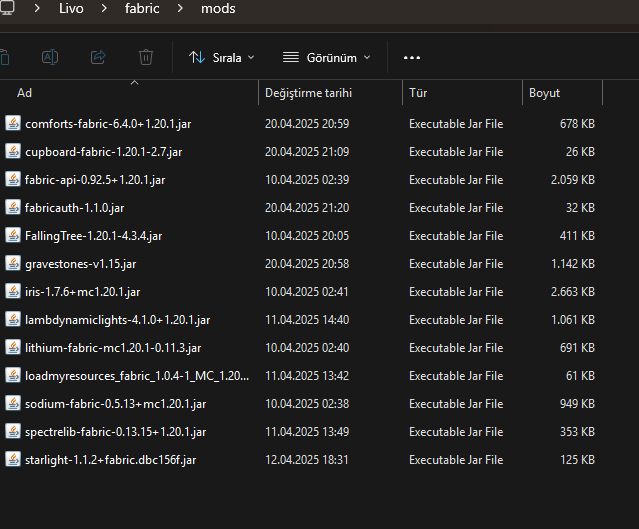Select lithium-fabric-mc1.20.1-0.11.3.jar
The width and height of the screenshot is (639, 529).
point(113,348)
